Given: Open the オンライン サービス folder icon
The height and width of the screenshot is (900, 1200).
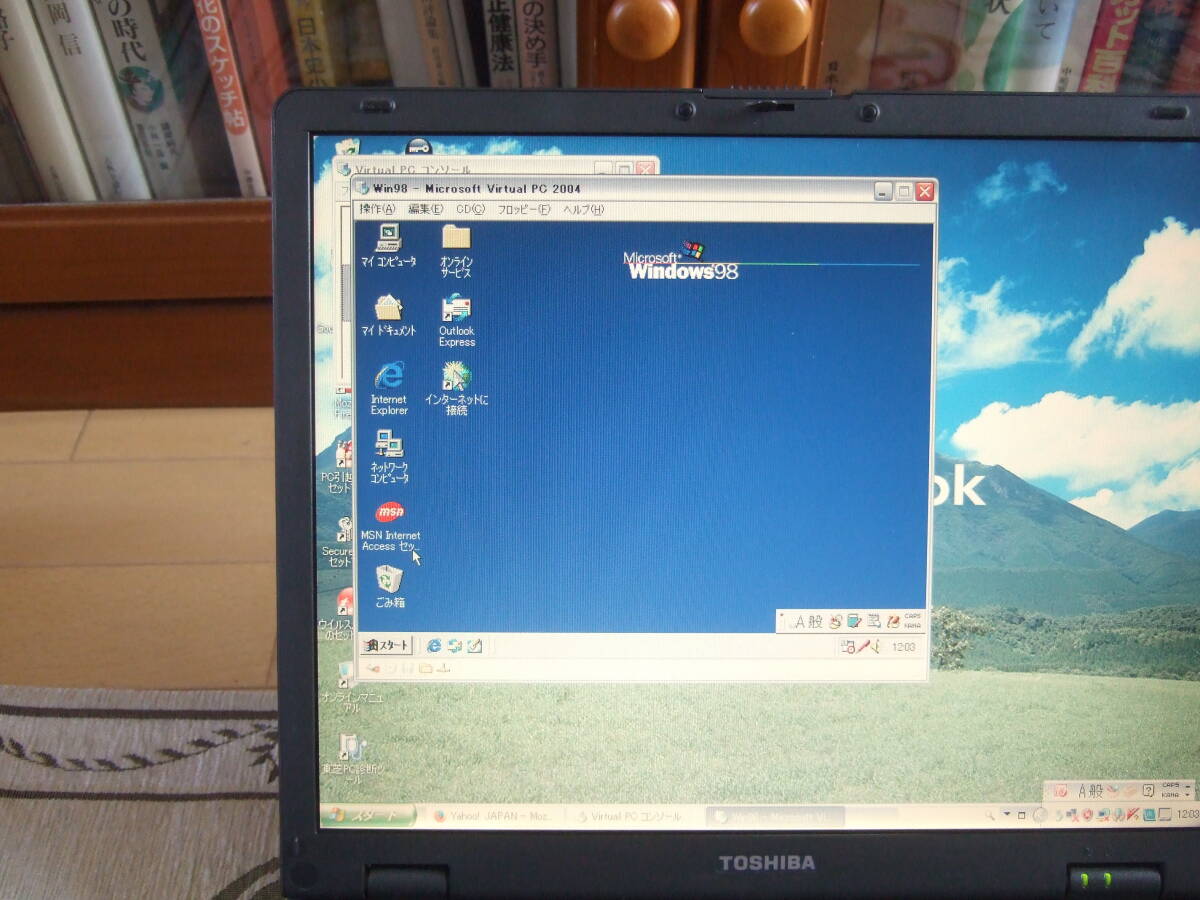Looking at the screenshot, I should pyautogui.click(x=456, y=250).
